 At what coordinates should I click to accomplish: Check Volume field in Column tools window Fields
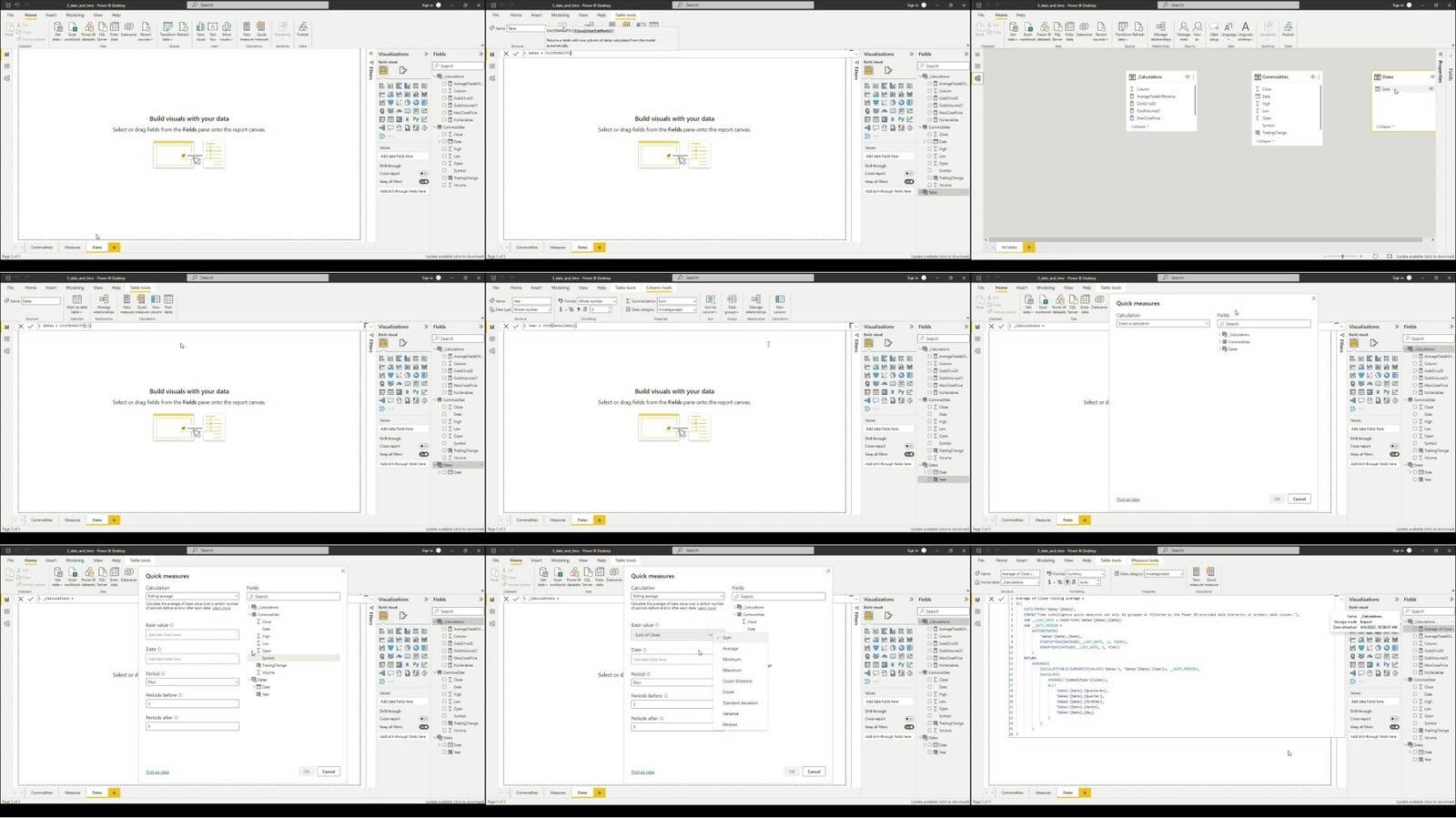(x=929, y=458)
